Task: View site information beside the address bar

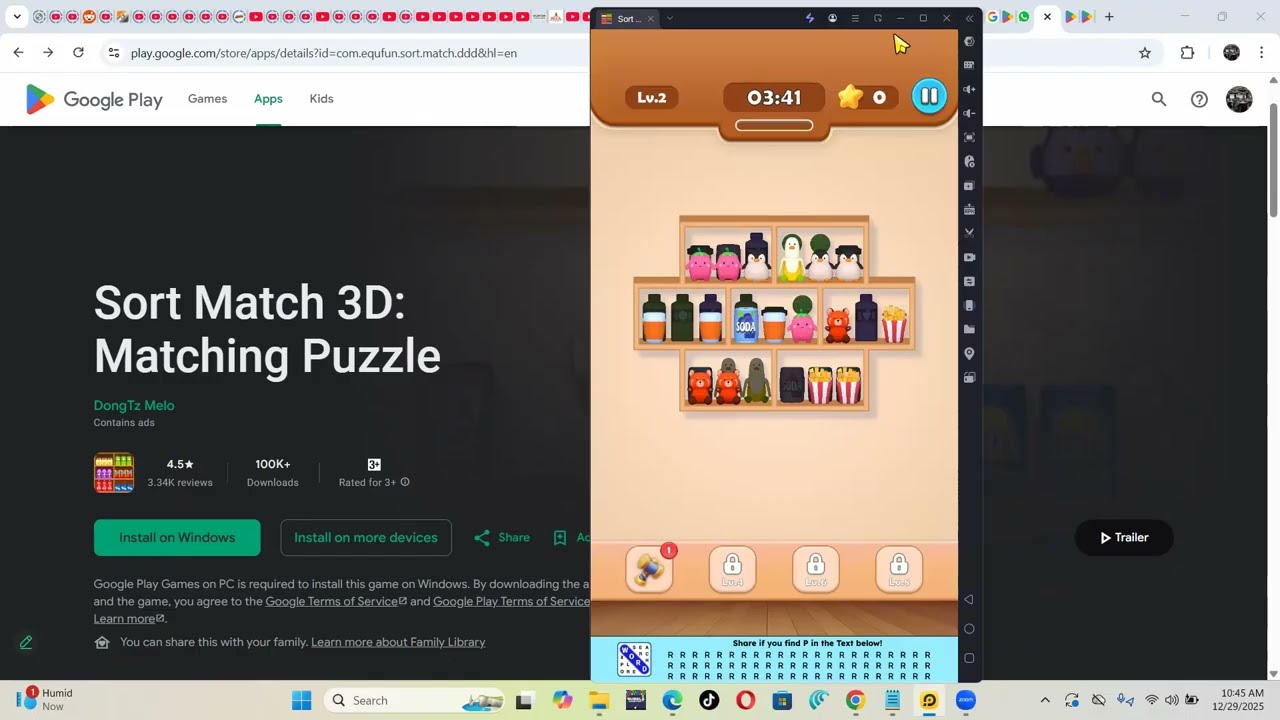Action: coord(113,53)
